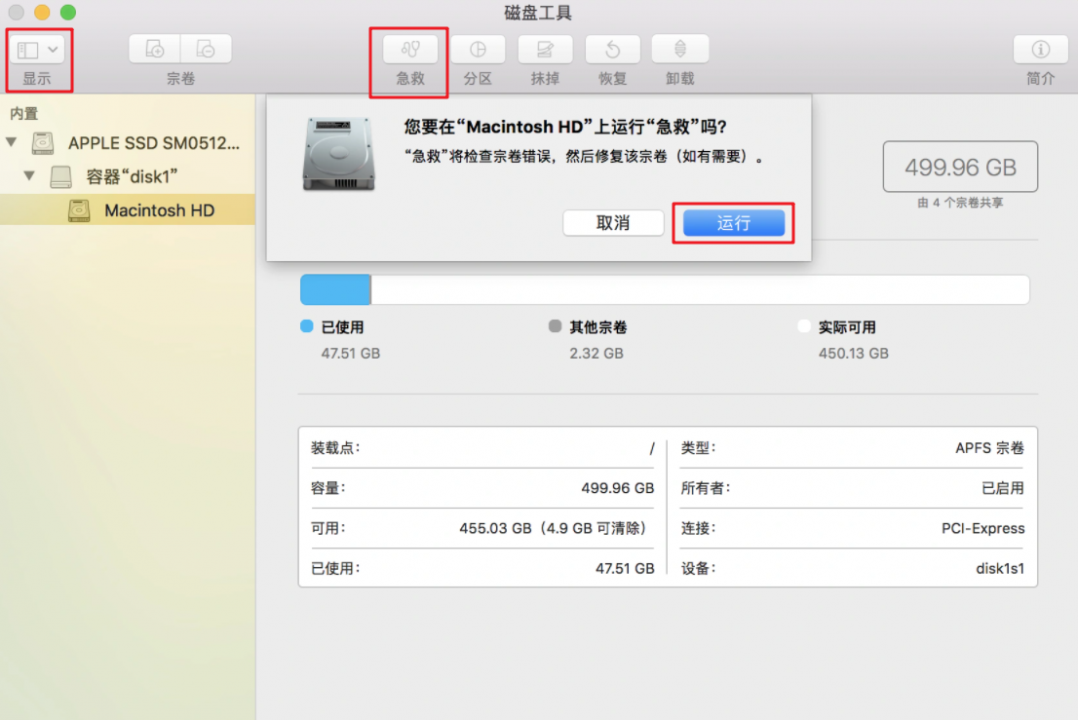Select the Macintosh HD volume
This screenshot has height=720, width=1078.
(x=127, y=210)
